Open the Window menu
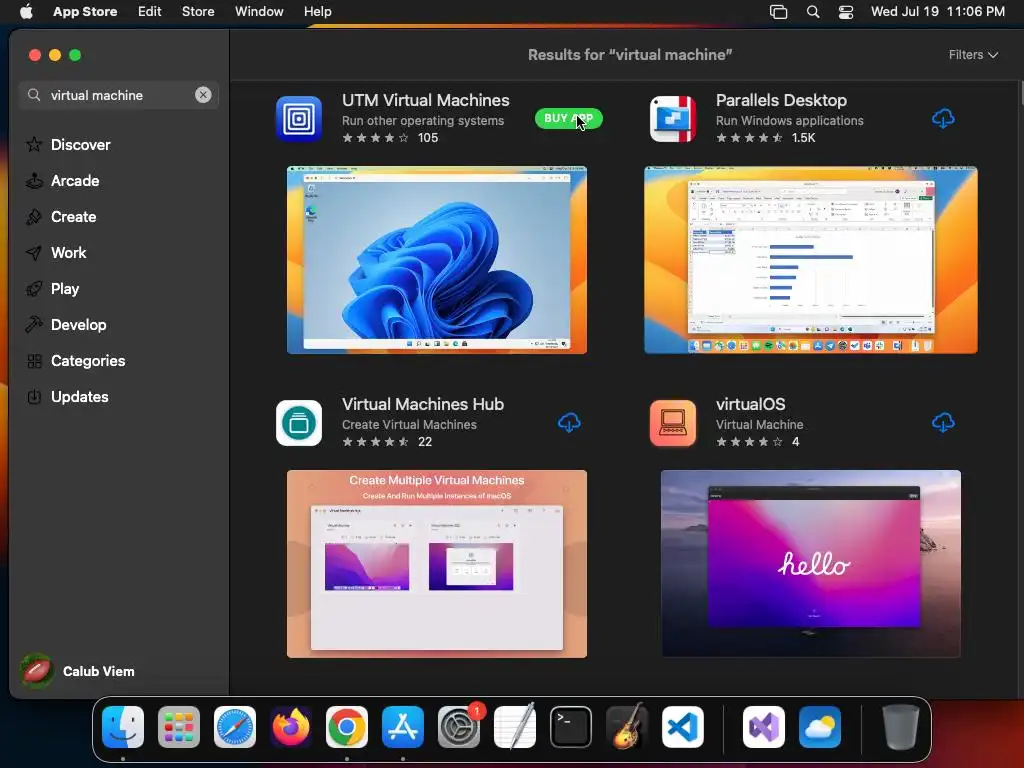 pos(259,11)
